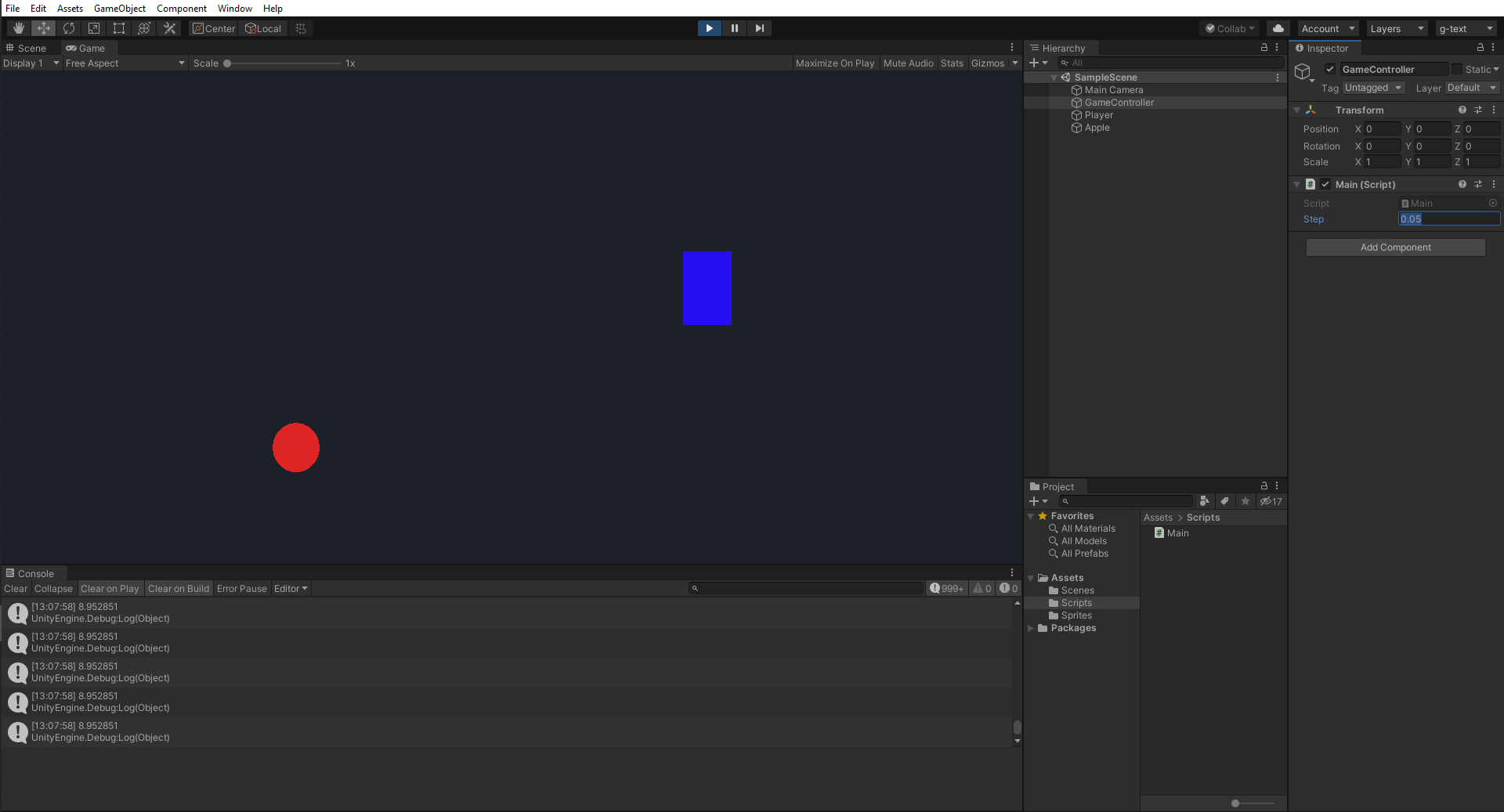The width and height of the screenshot is (1504, 812).
Task: Select the Transform tool
Action: pyautogui.click(x=144, y=28)
